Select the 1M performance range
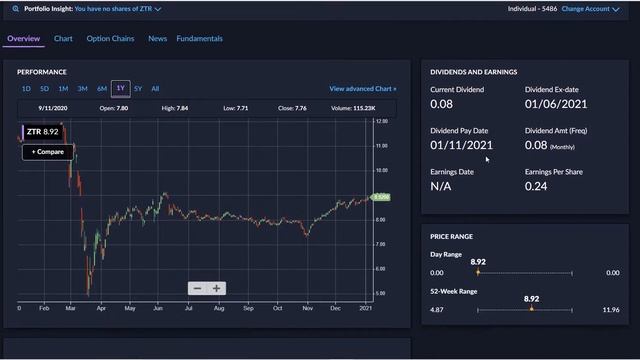 63,89
